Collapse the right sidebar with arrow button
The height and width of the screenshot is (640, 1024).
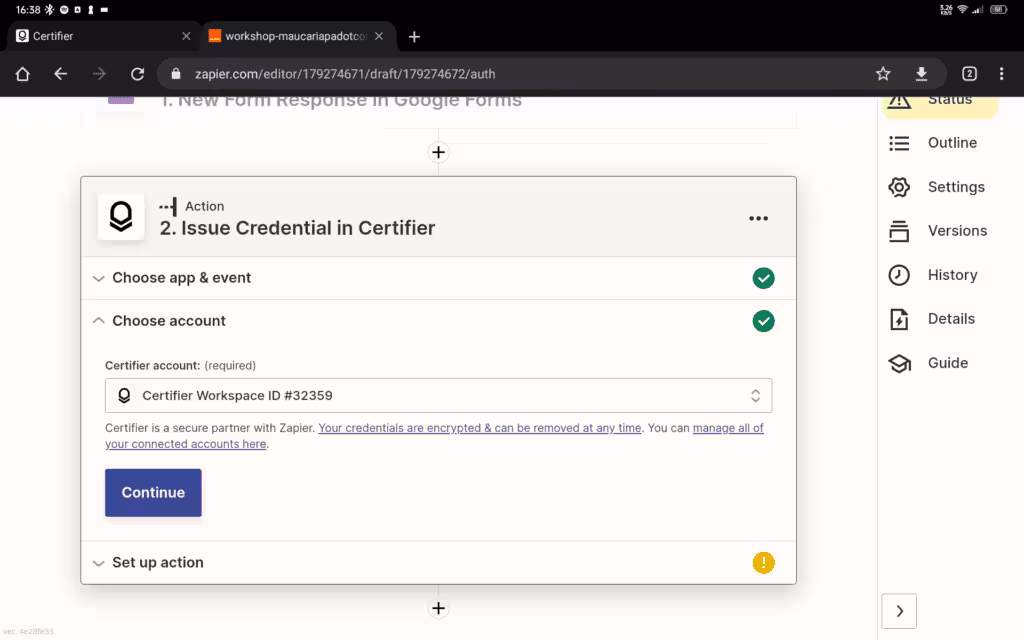899,611
